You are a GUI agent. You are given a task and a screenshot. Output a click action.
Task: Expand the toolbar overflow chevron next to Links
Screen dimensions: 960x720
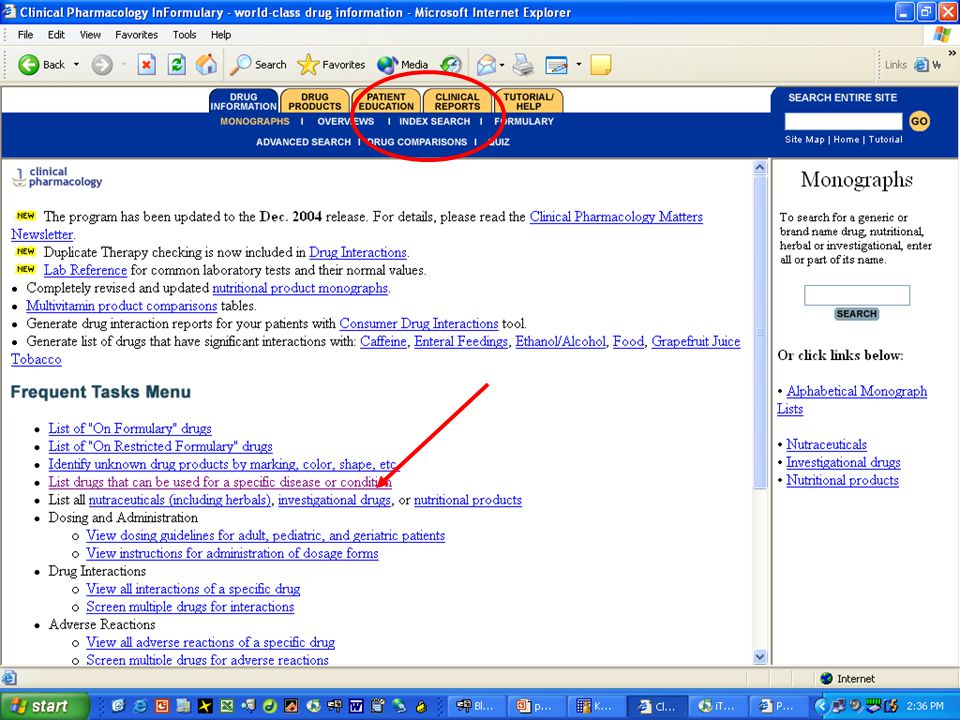(952, 53)
